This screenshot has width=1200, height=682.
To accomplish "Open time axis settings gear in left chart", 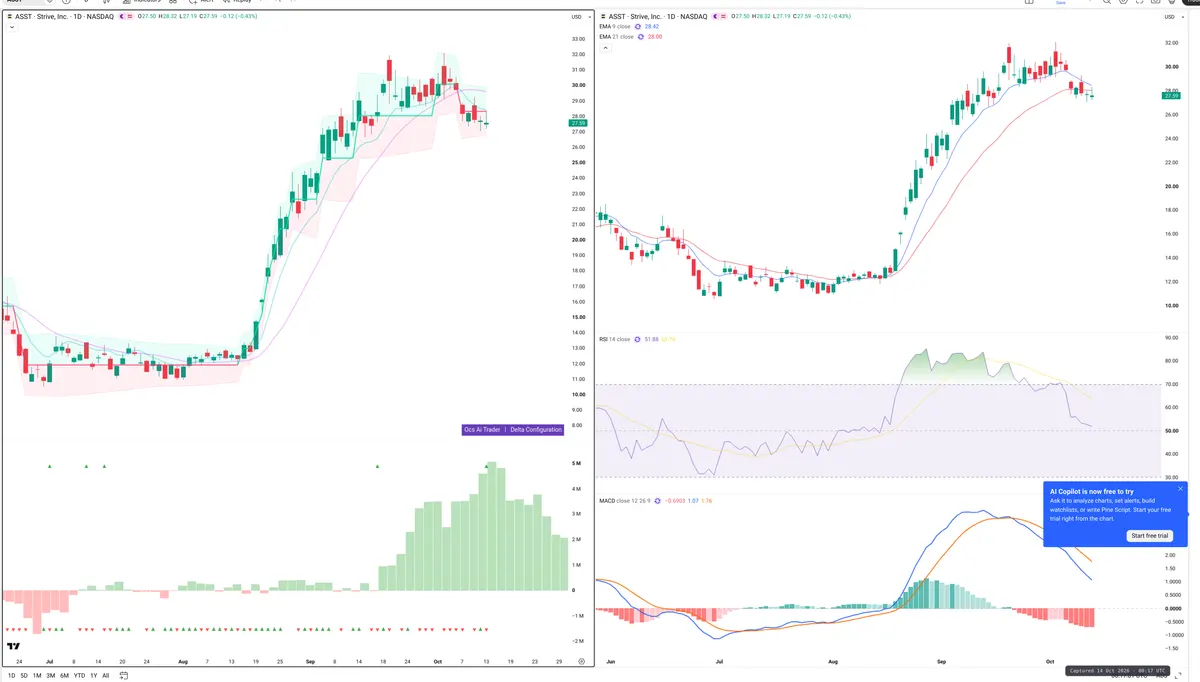I will click(581, 662).
